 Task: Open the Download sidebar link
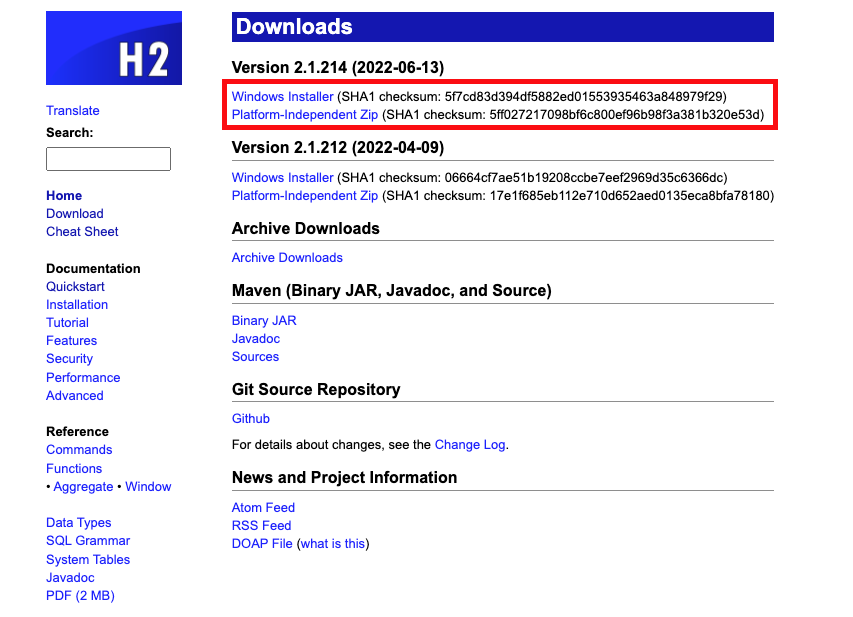(x=75, y=213)
